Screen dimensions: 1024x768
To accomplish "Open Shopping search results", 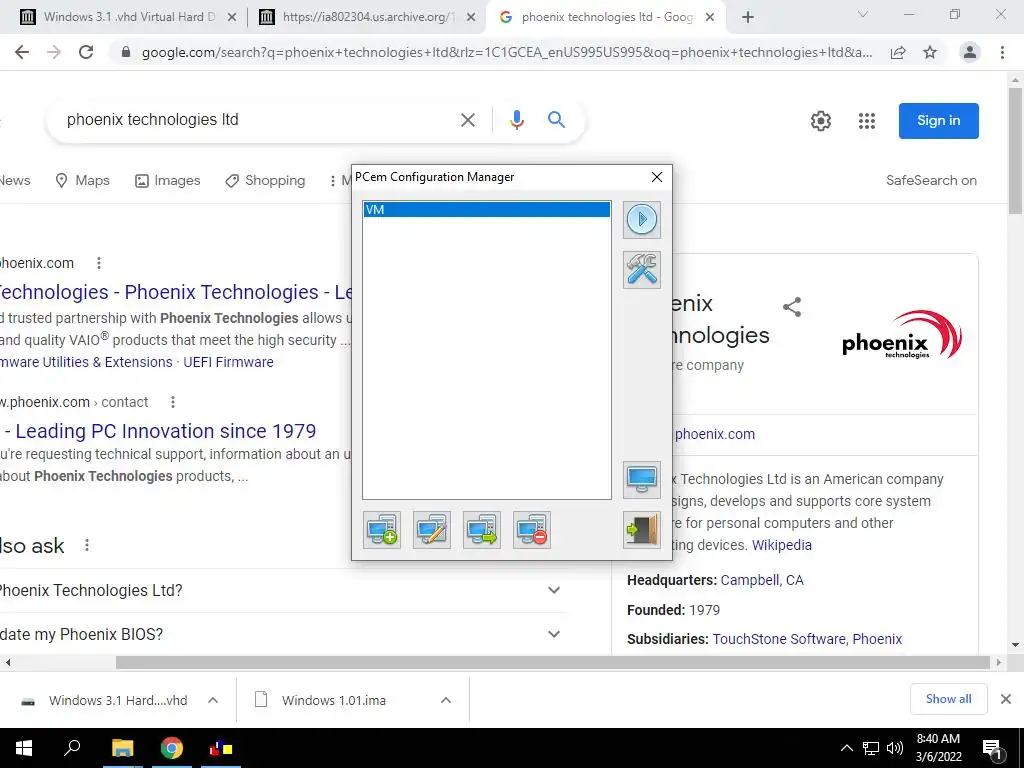I will 265,180.
